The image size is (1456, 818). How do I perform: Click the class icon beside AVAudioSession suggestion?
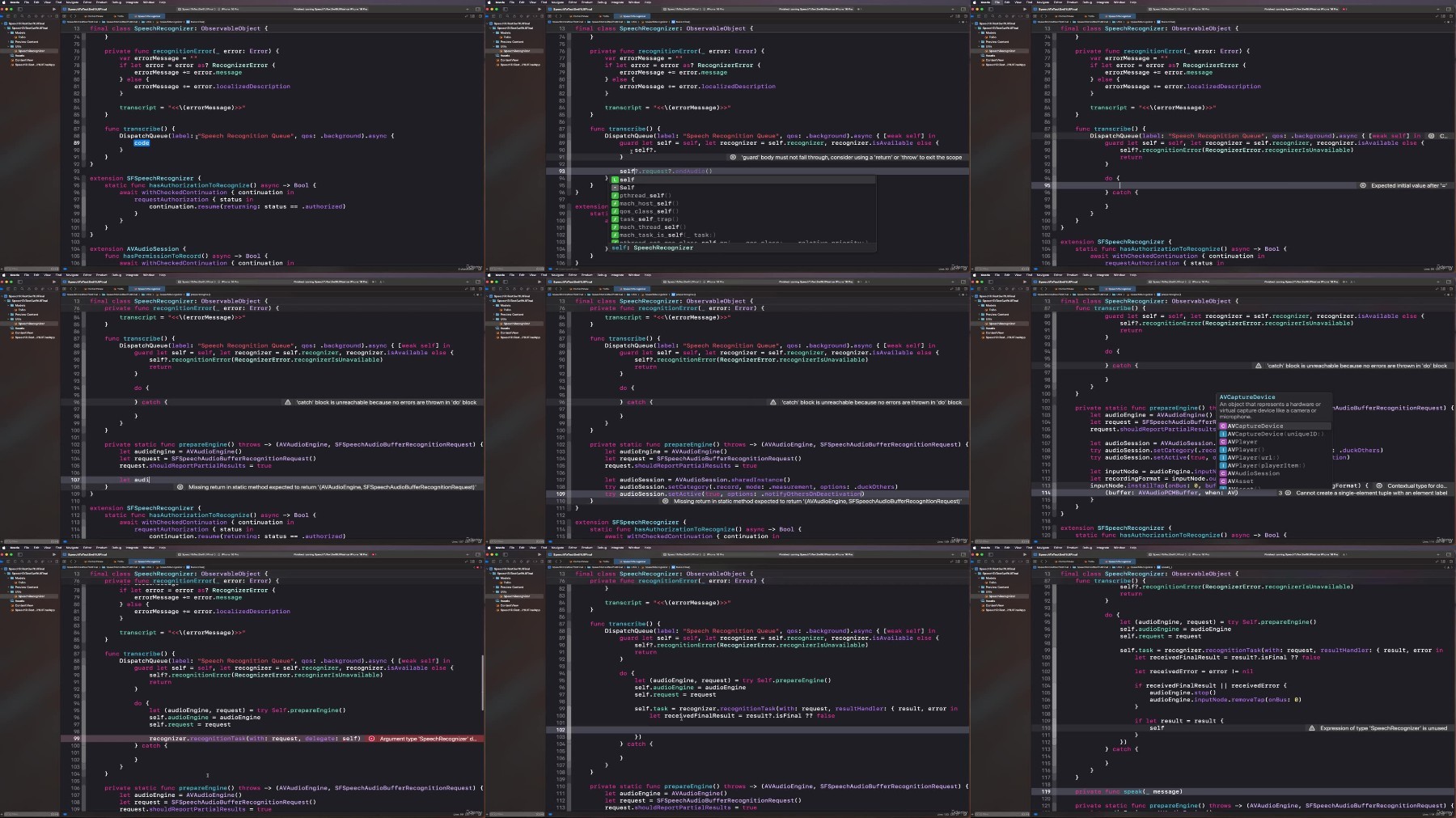coord(1223,473)
